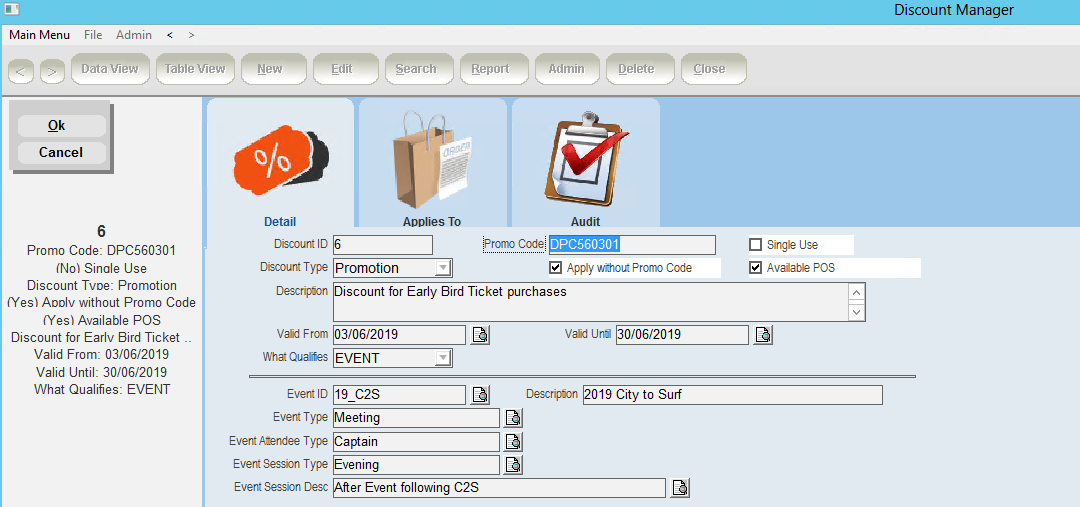The image size is (1080, 507).
Task: Click the Event Attendee Type field
Action: 416,442
